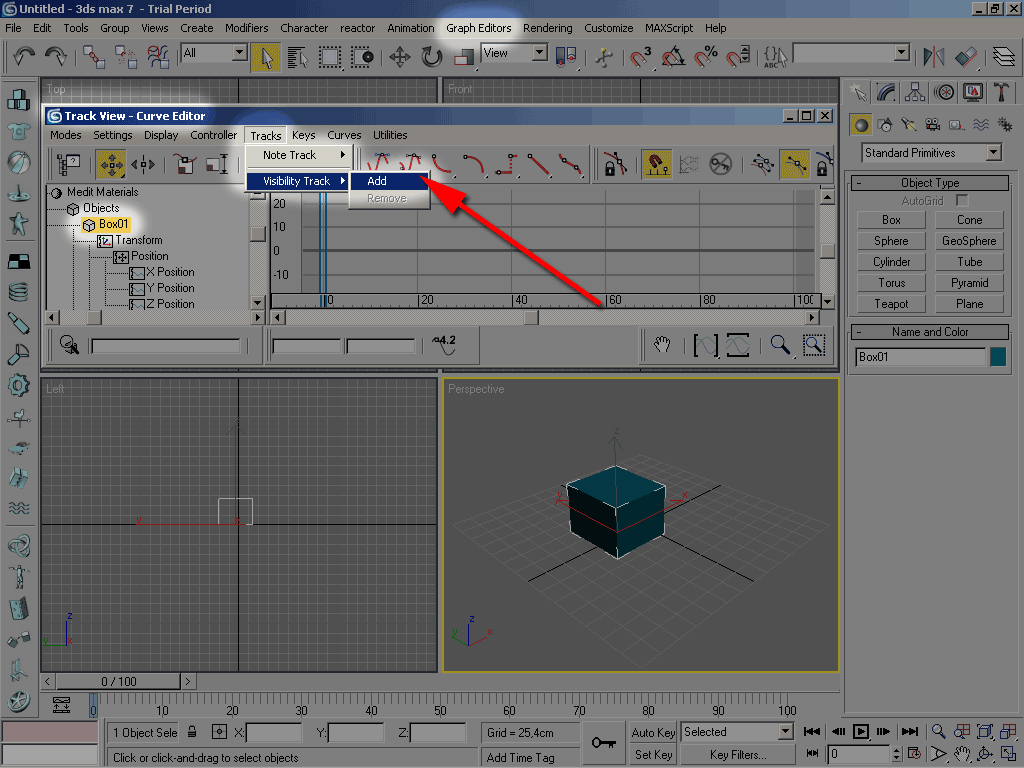Viewport: 1024px width, 768px height.
Task: Open the named selection sets dropdown
Action: point(902,52)
